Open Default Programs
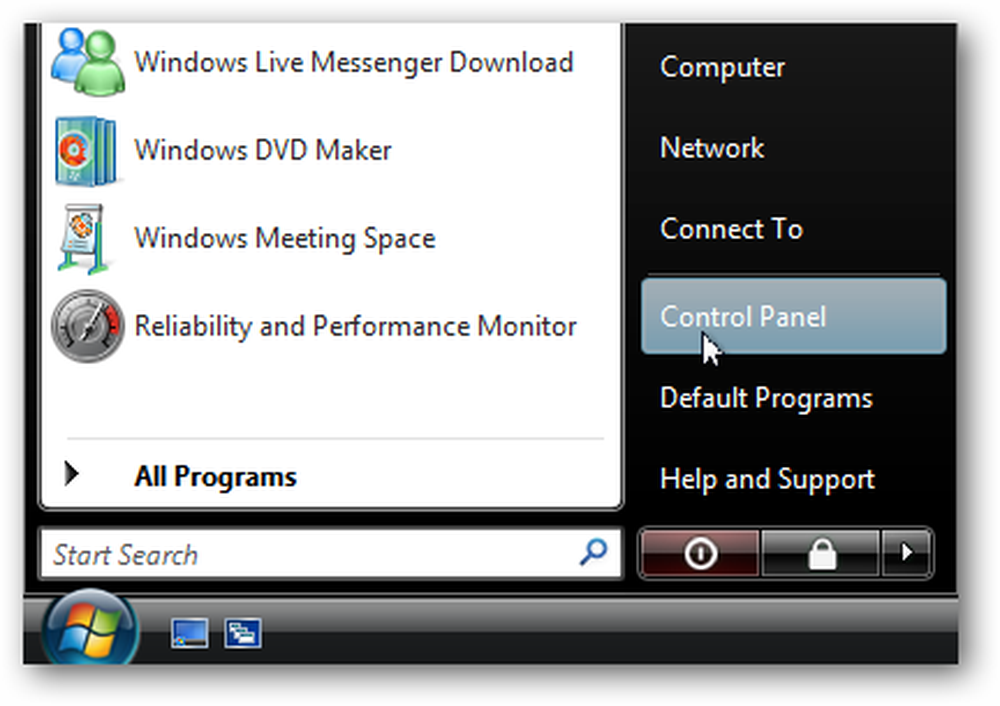Viewport: 1000px width, 706px height. coord(766,398)
